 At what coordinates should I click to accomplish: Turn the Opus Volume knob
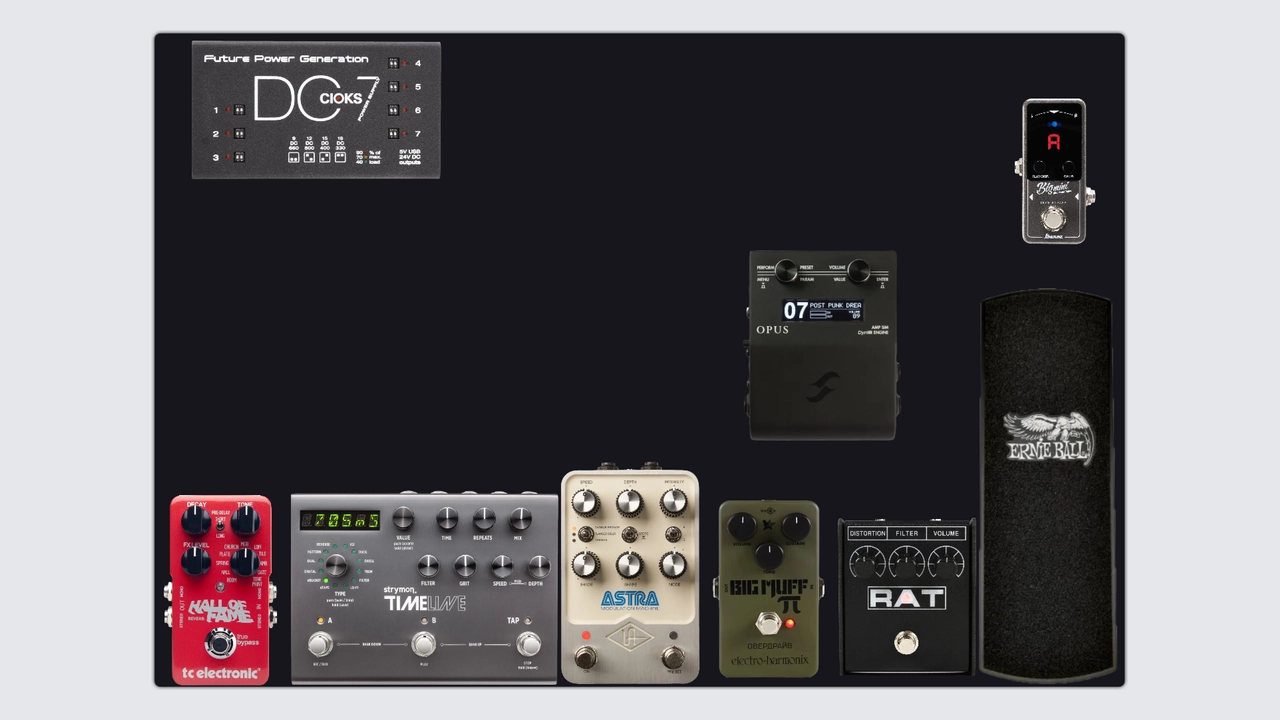pyautogui.click(x=858, y=270)
